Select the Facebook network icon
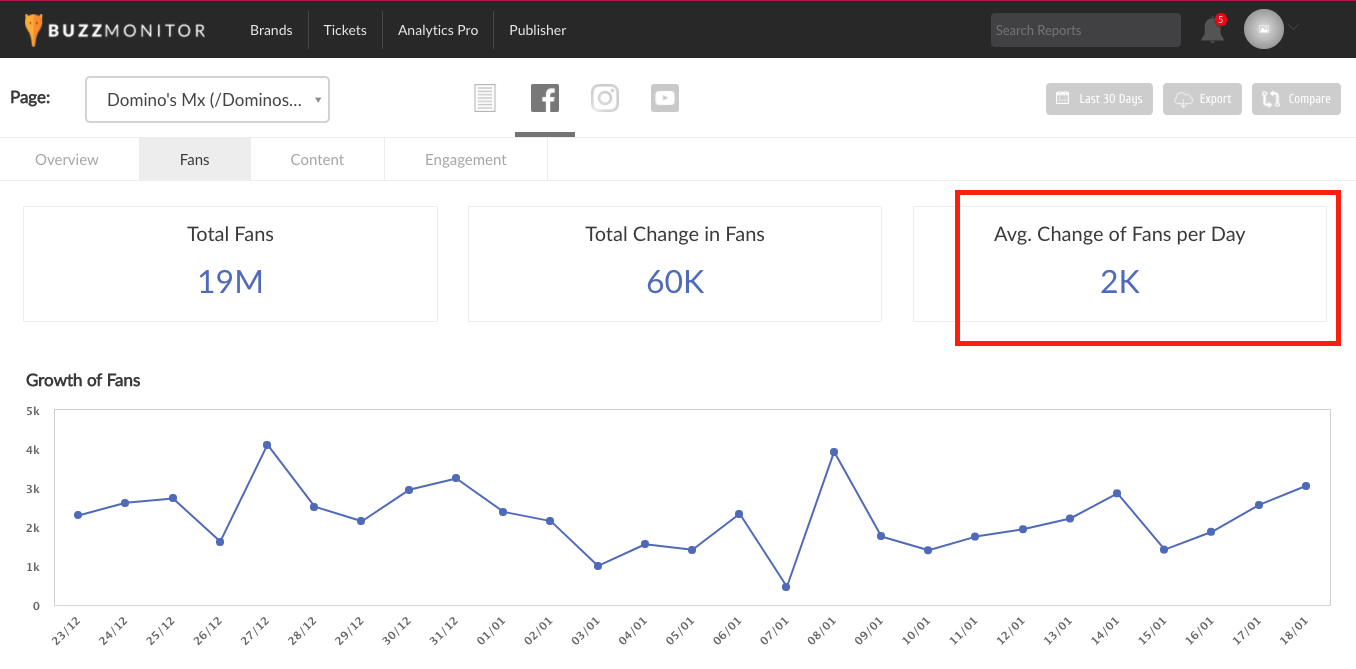The height and width of the screenshot is (669, 1356). tap(545, 98)
